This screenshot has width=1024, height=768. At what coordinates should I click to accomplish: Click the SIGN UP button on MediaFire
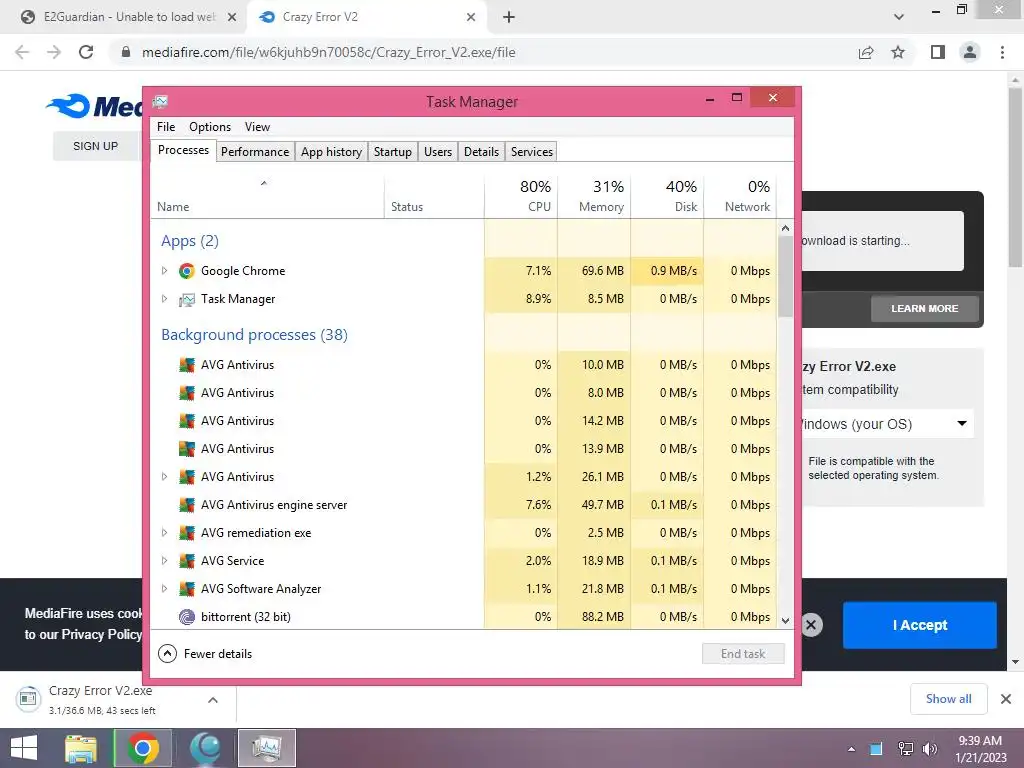tap(95, 146)
